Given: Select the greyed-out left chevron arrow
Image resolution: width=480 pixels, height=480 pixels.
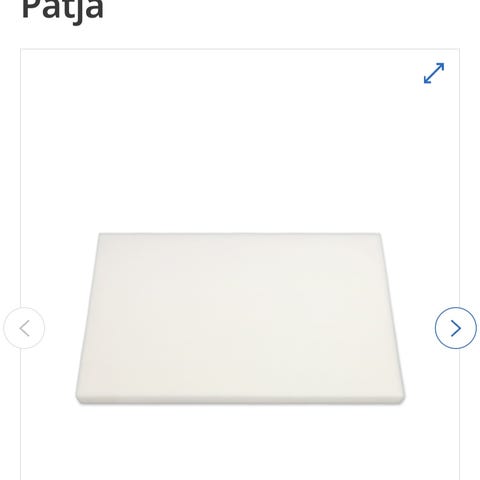Looking at the screenshot, I should pos(24,328).
